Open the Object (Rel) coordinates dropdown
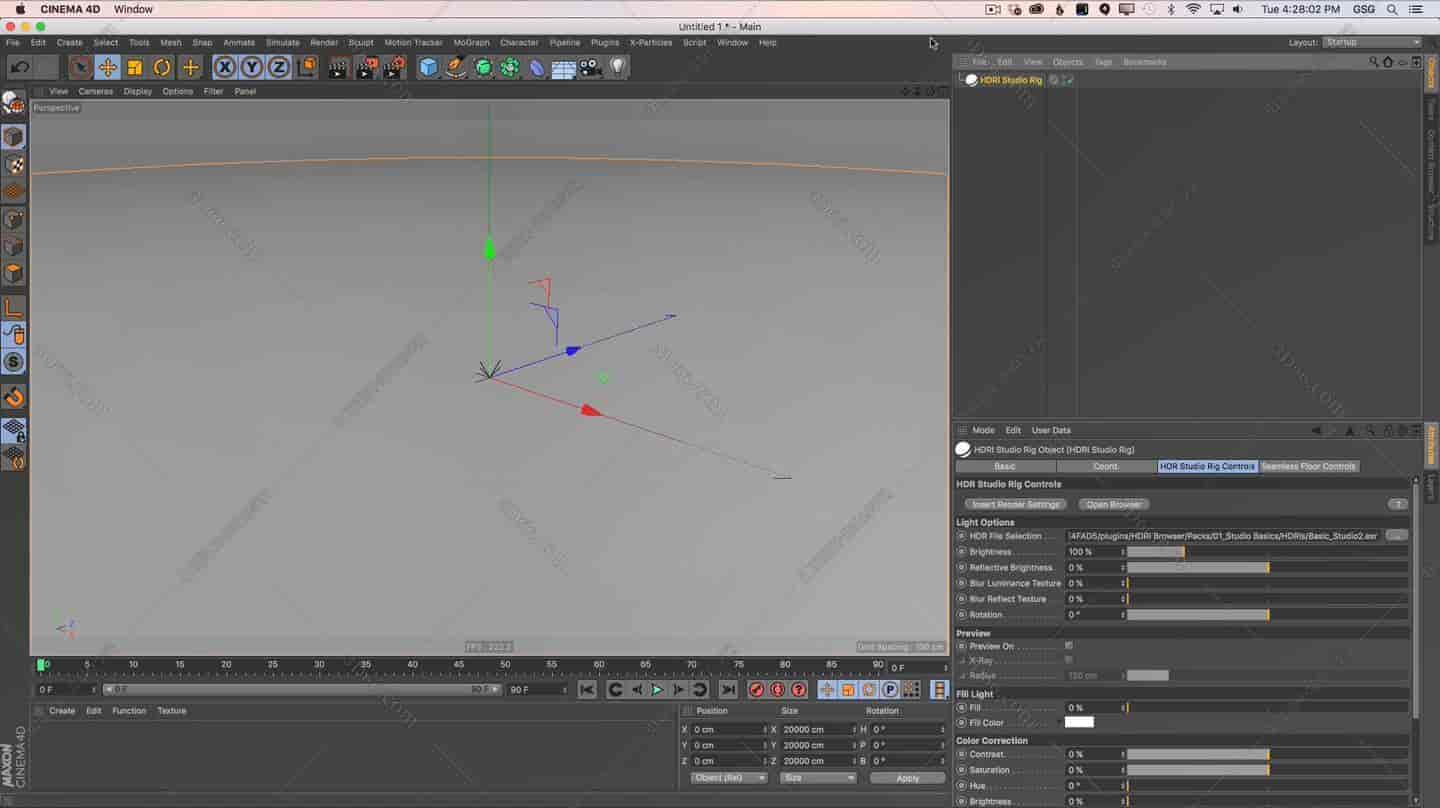This screenshot has height=808, width=1440. coord(727,777)
